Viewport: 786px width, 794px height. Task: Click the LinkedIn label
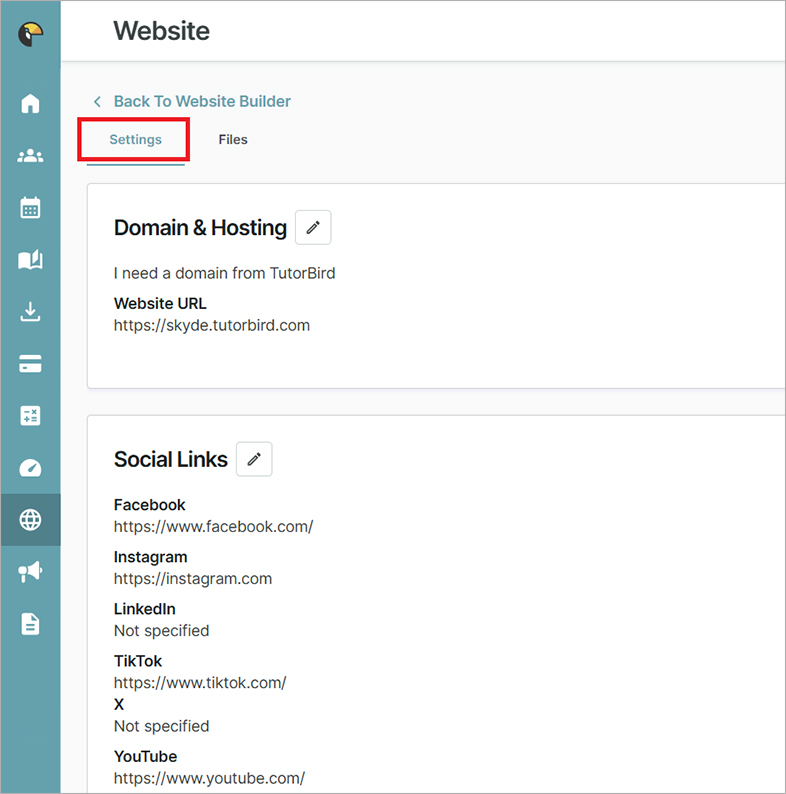coord(144,609)
